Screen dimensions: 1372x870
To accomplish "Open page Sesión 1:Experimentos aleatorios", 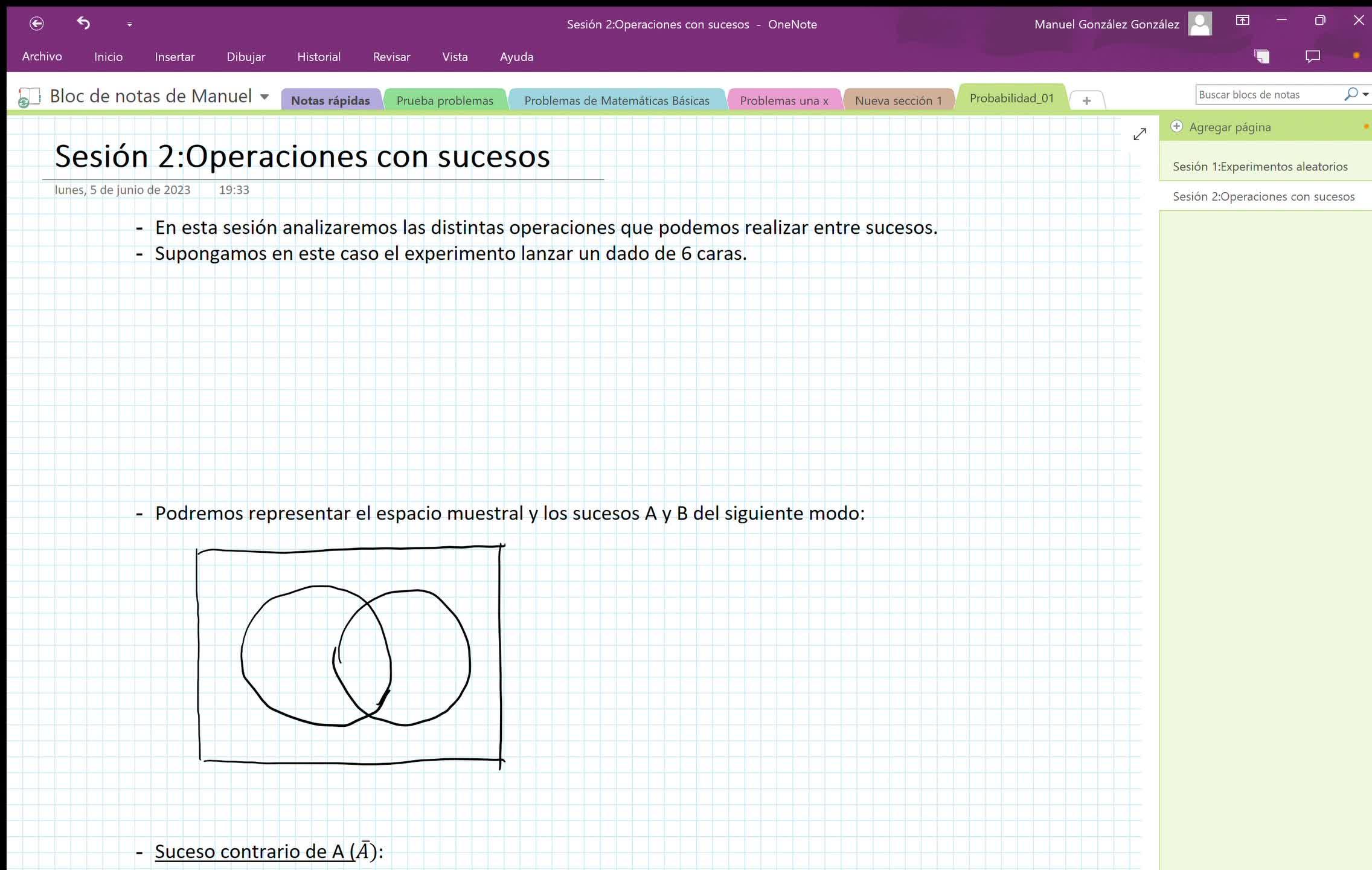I will click(1260, 167).
